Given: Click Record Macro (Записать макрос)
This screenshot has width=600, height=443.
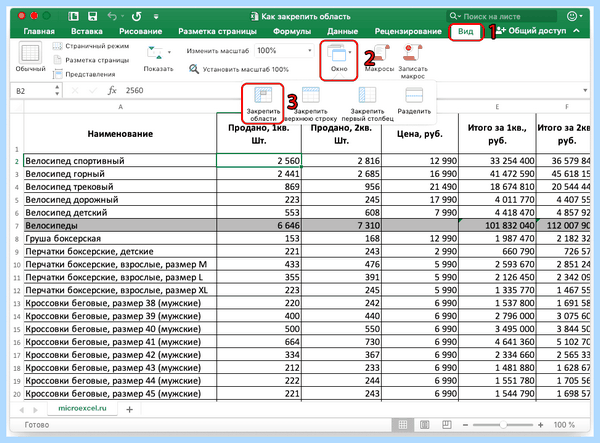Looking at the screenshot, I should [412, 61].
